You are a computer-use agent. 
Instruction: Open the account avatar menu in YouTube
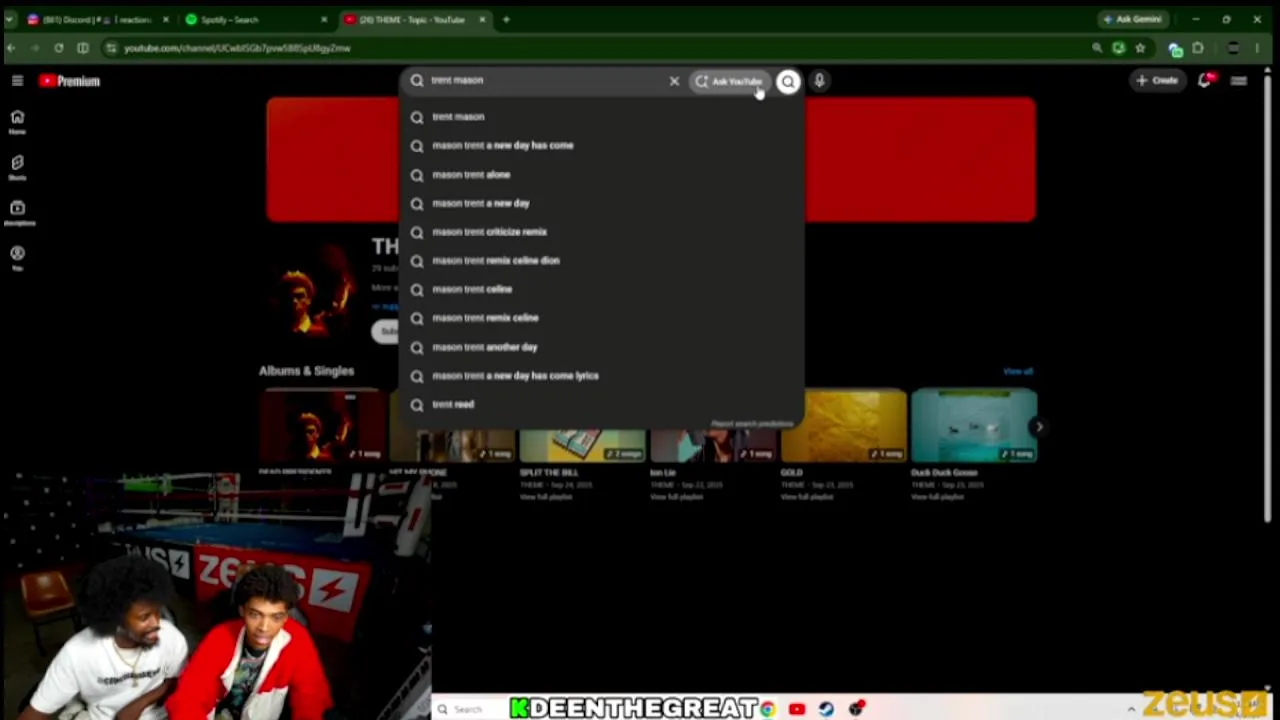1239,81
